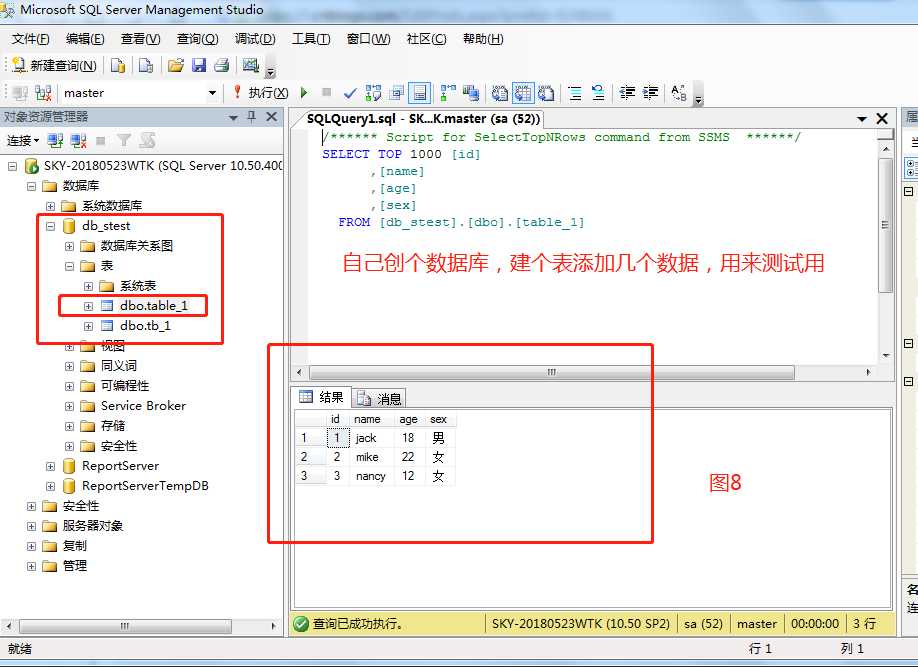Expand the dbo.table_1 node
918x667 pixels.
tap(88, 306)
